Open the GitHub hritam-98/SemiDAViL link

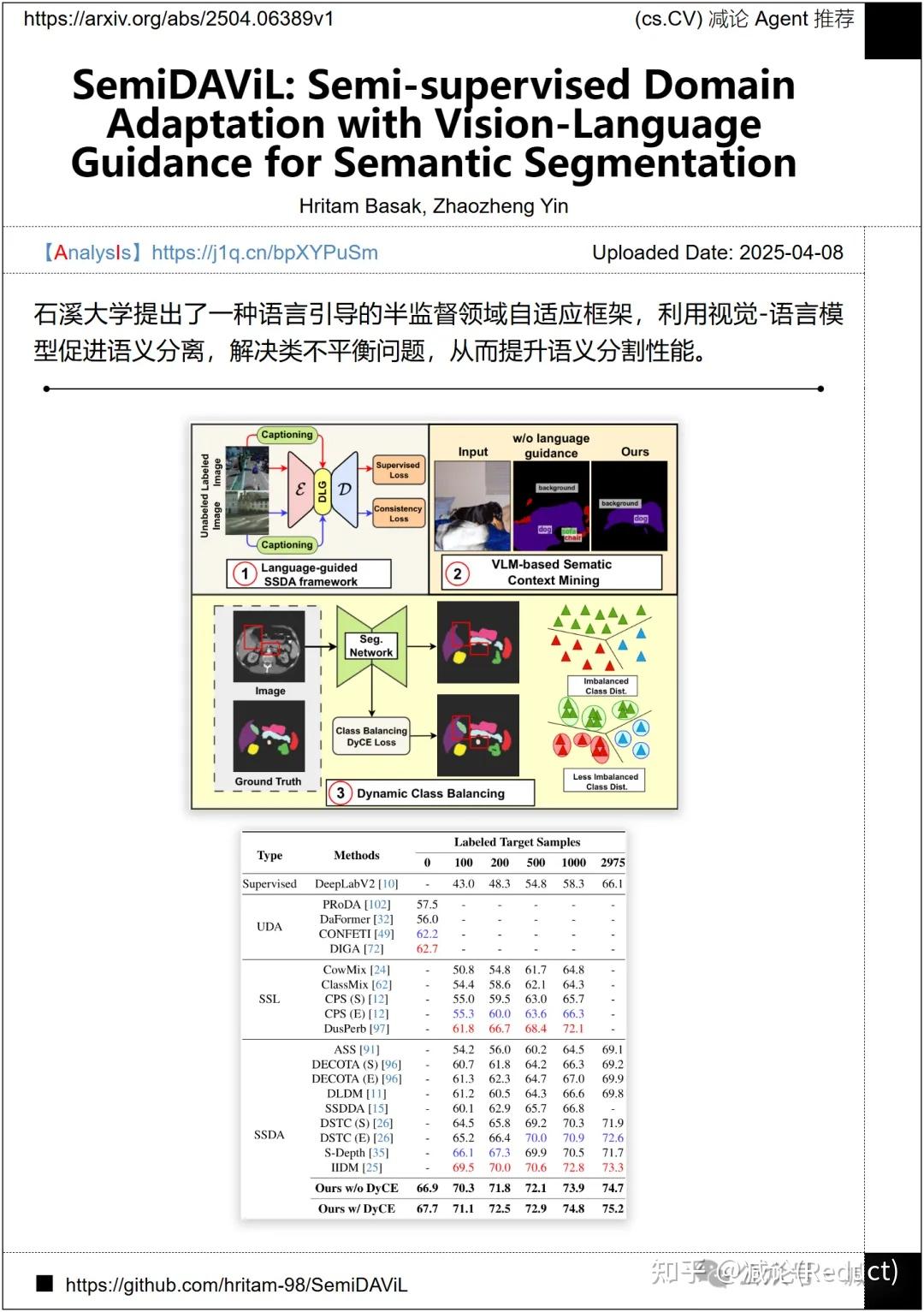(x=236, y=1285)
